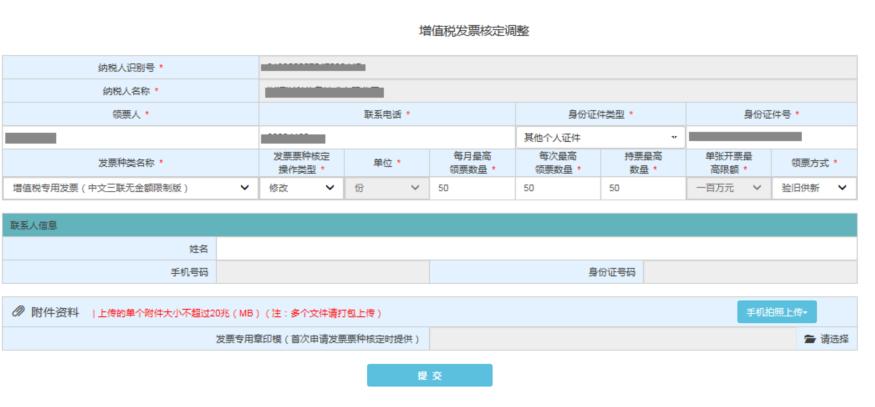The width and height of the screenshot is (875, 407).
Task: Click the folder icon next to 请选择
Action: coord(810,340)
